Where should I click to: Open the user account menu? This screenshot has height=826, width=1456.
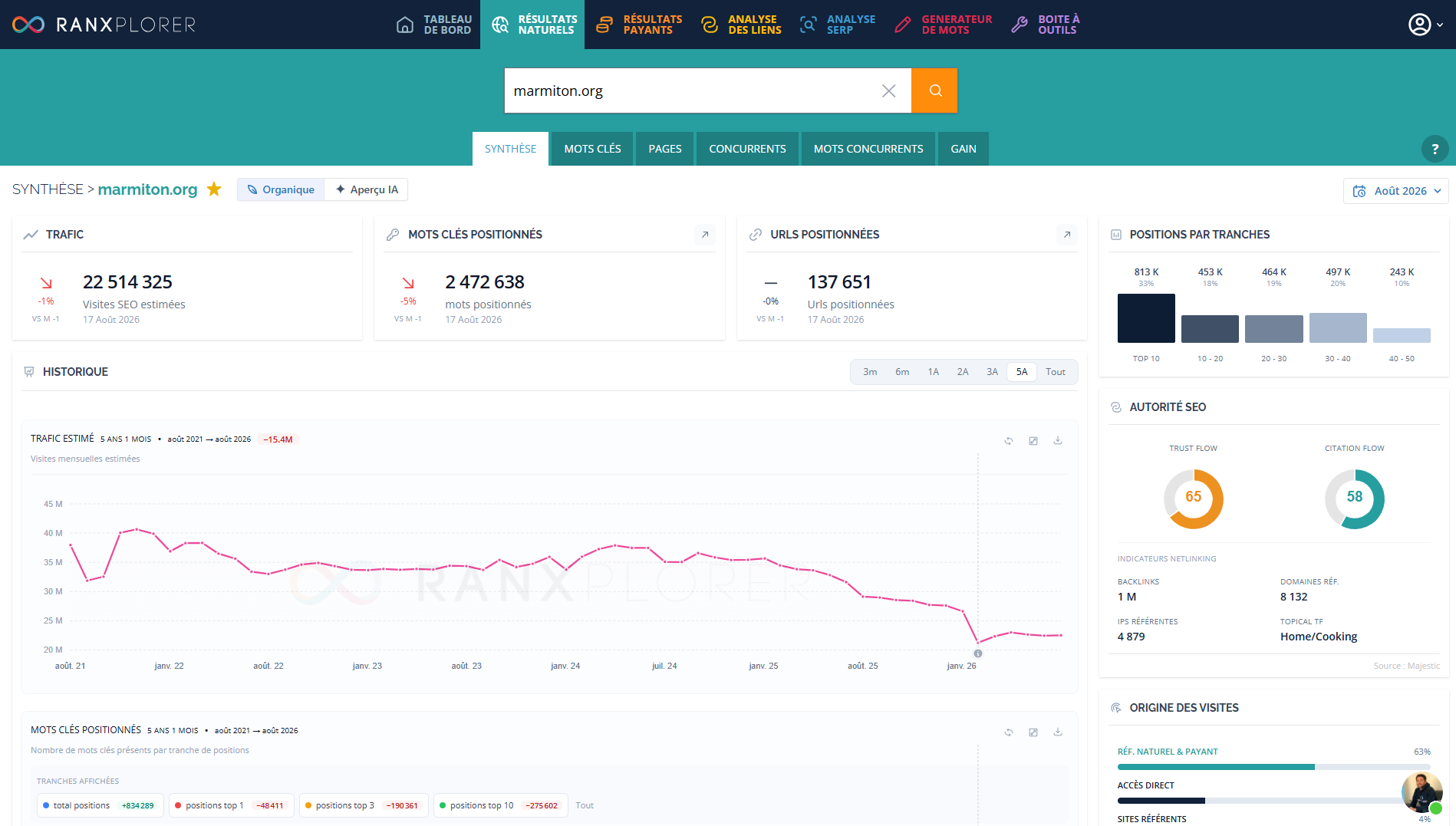tap(1425, 25)
